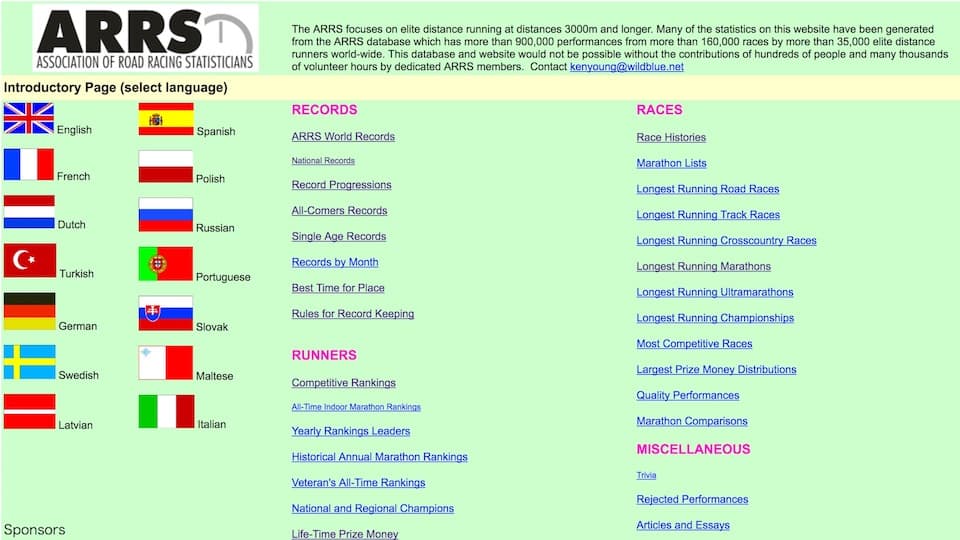Open Life-Time Prize Money link
Image resolution: width=960 pixels, height=540 pixels.
click(345, 534)
